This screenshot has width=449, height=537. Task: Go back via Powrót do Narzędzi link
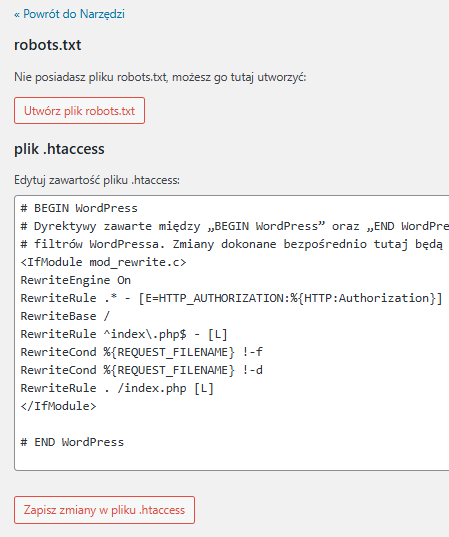pos(69,14)
